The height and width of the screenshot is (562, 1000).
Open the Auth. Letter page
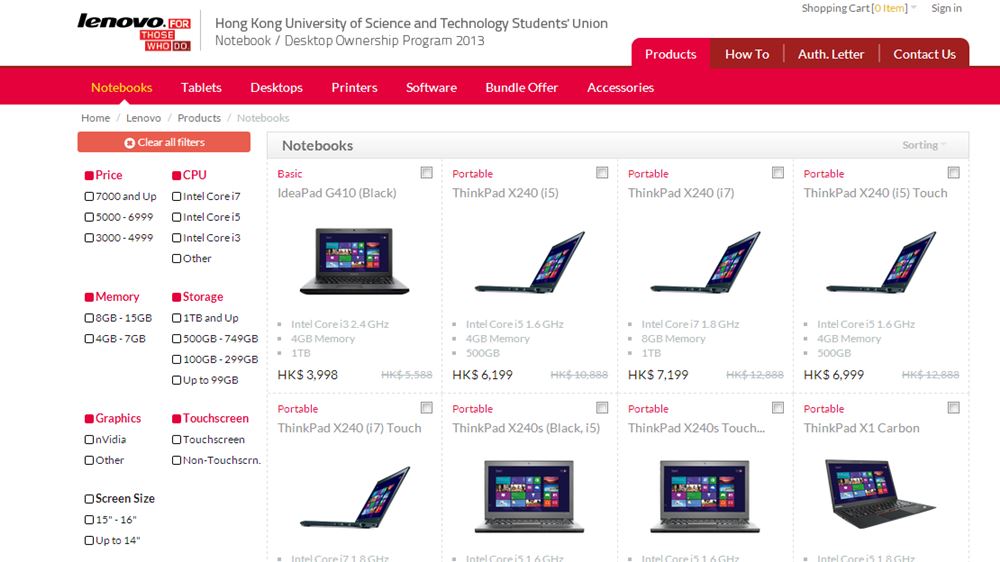point(830,54)
